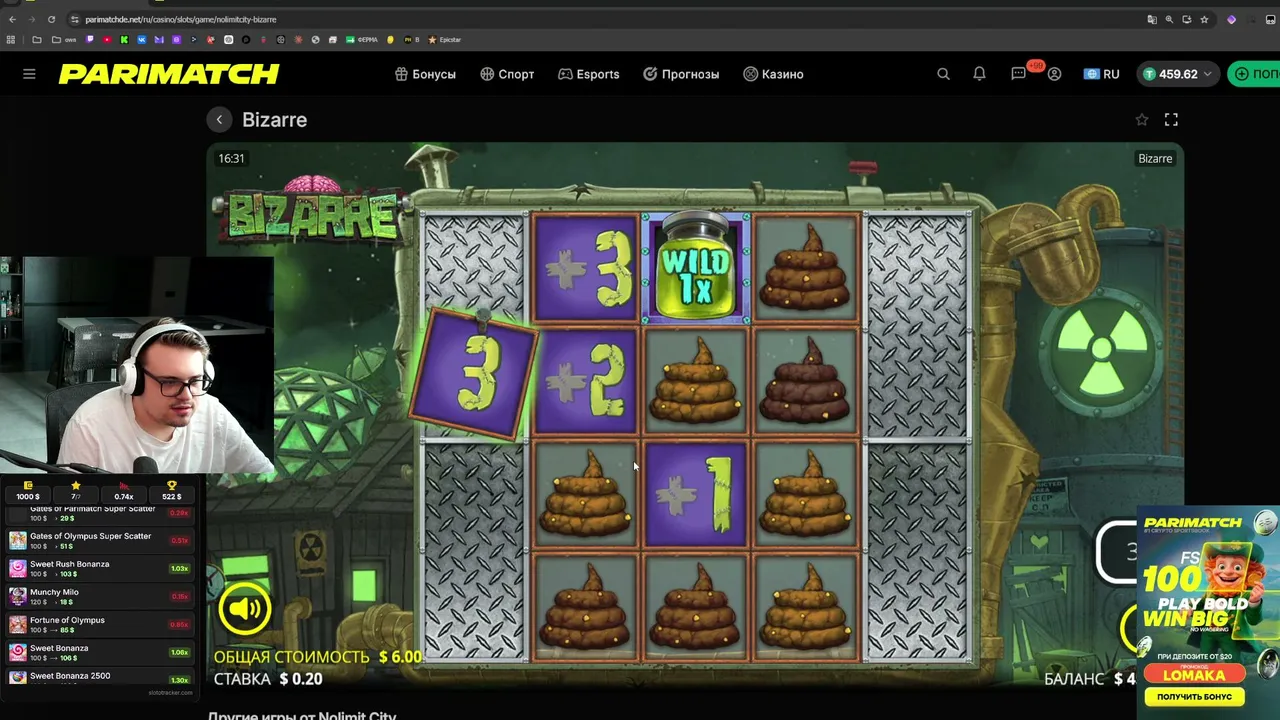Image resolution: width=1280 pixels, height=720 pixels.
Task: Go to the Parimatch logo home page
Action: 169,74
